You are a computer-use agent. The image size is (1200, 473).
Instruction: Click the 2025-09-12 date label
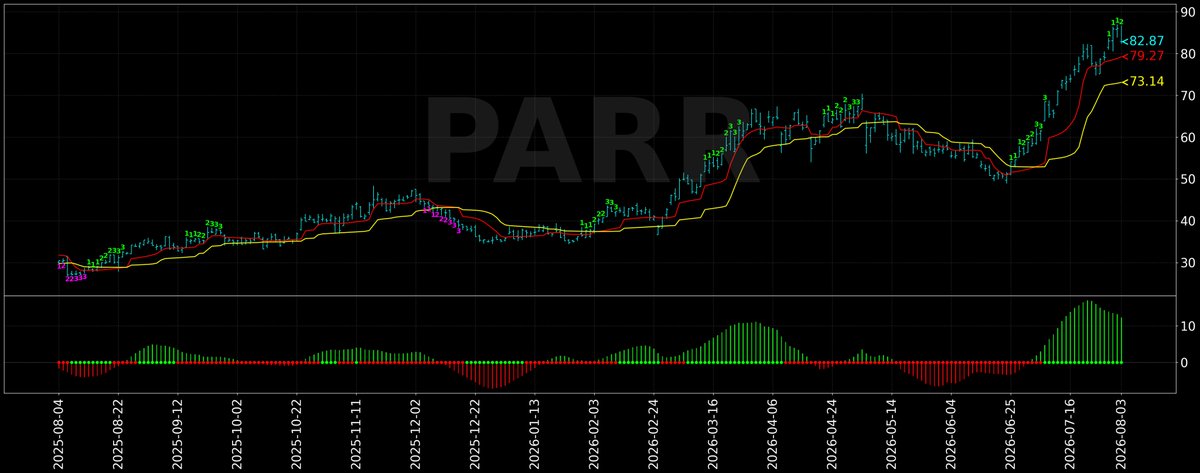[176, 434]
